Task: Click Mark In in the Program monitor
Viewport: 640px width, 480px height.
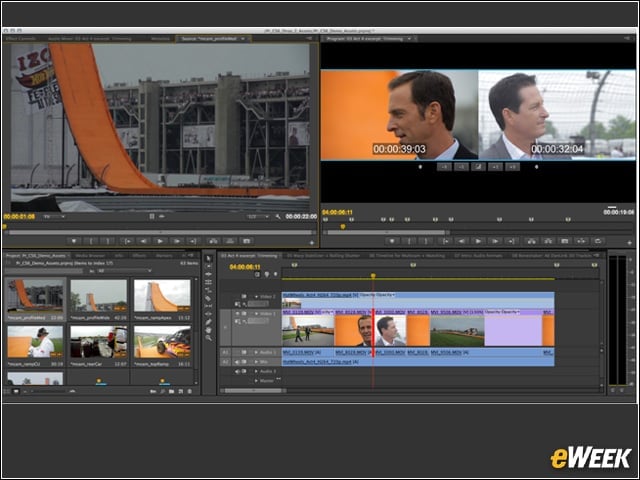Action: tap(409, 241)
